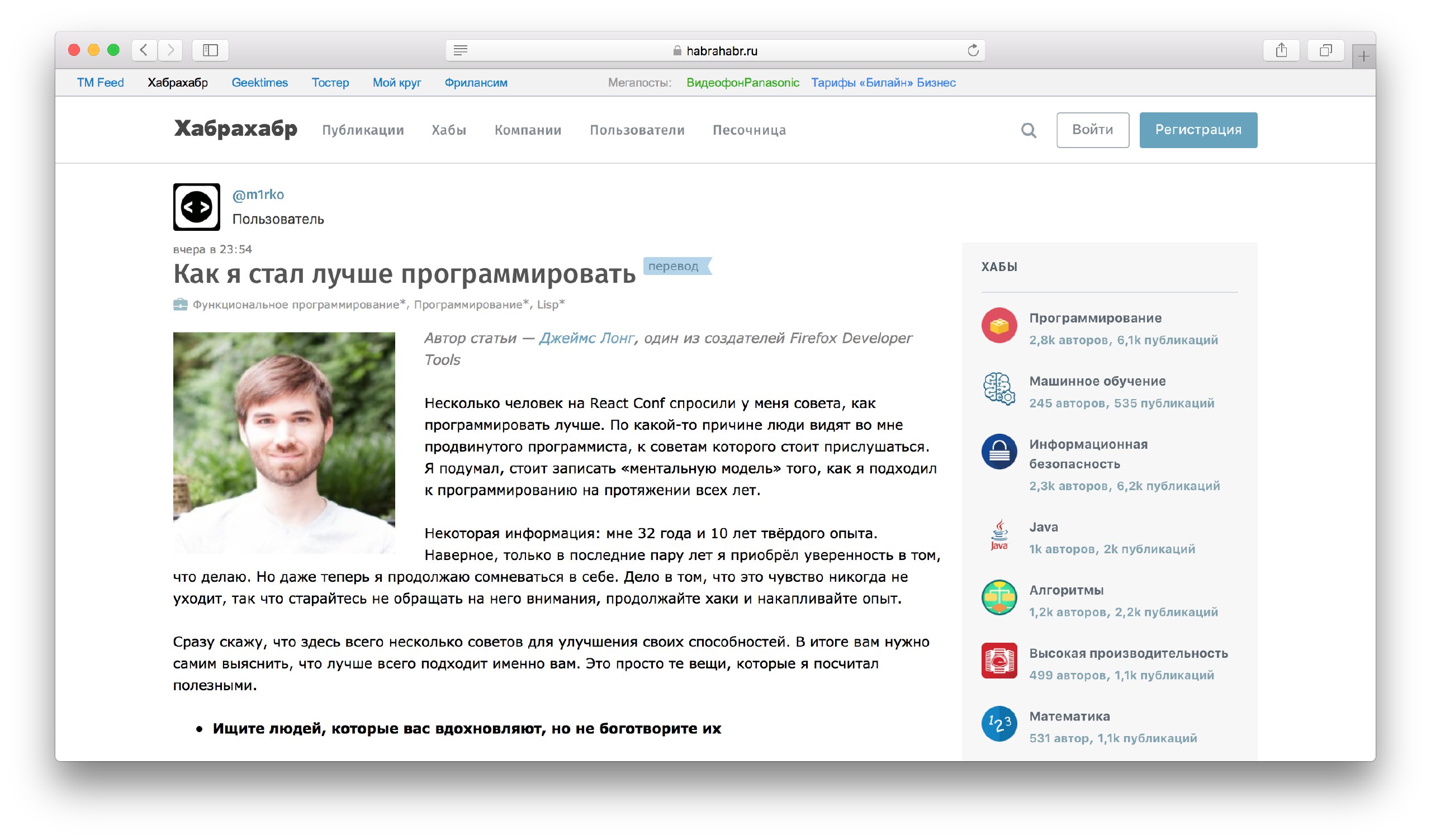Screen dimensions: 1431x840
Task: Click the habrahabr.ru address field
Action: 715,50
